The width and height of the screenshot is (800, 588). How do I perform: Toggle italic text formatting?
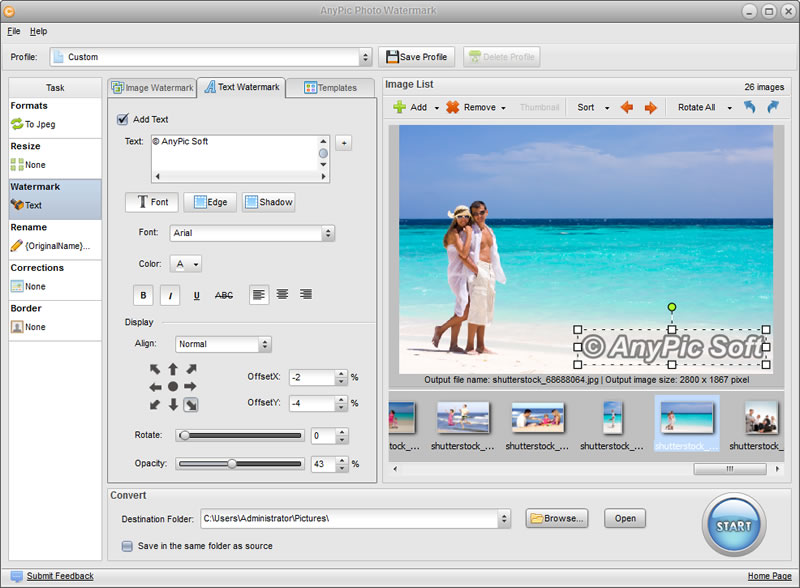[x=170, y=295]
